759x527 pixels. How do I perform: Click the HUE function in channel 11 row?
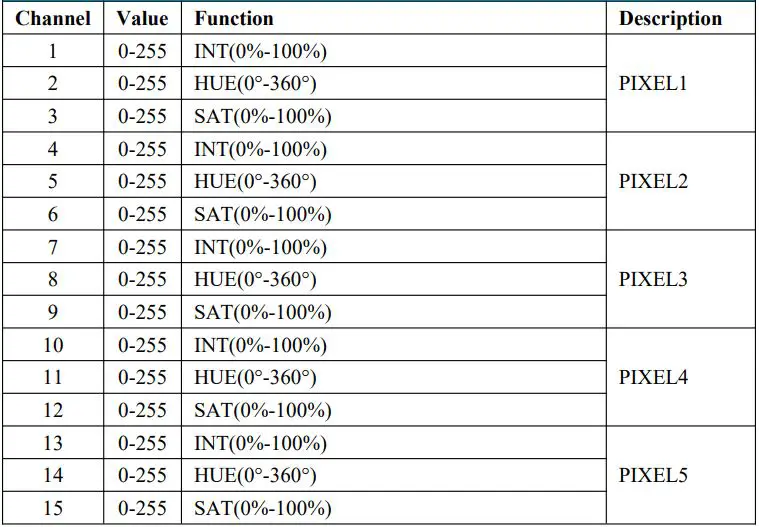[255, 378]
